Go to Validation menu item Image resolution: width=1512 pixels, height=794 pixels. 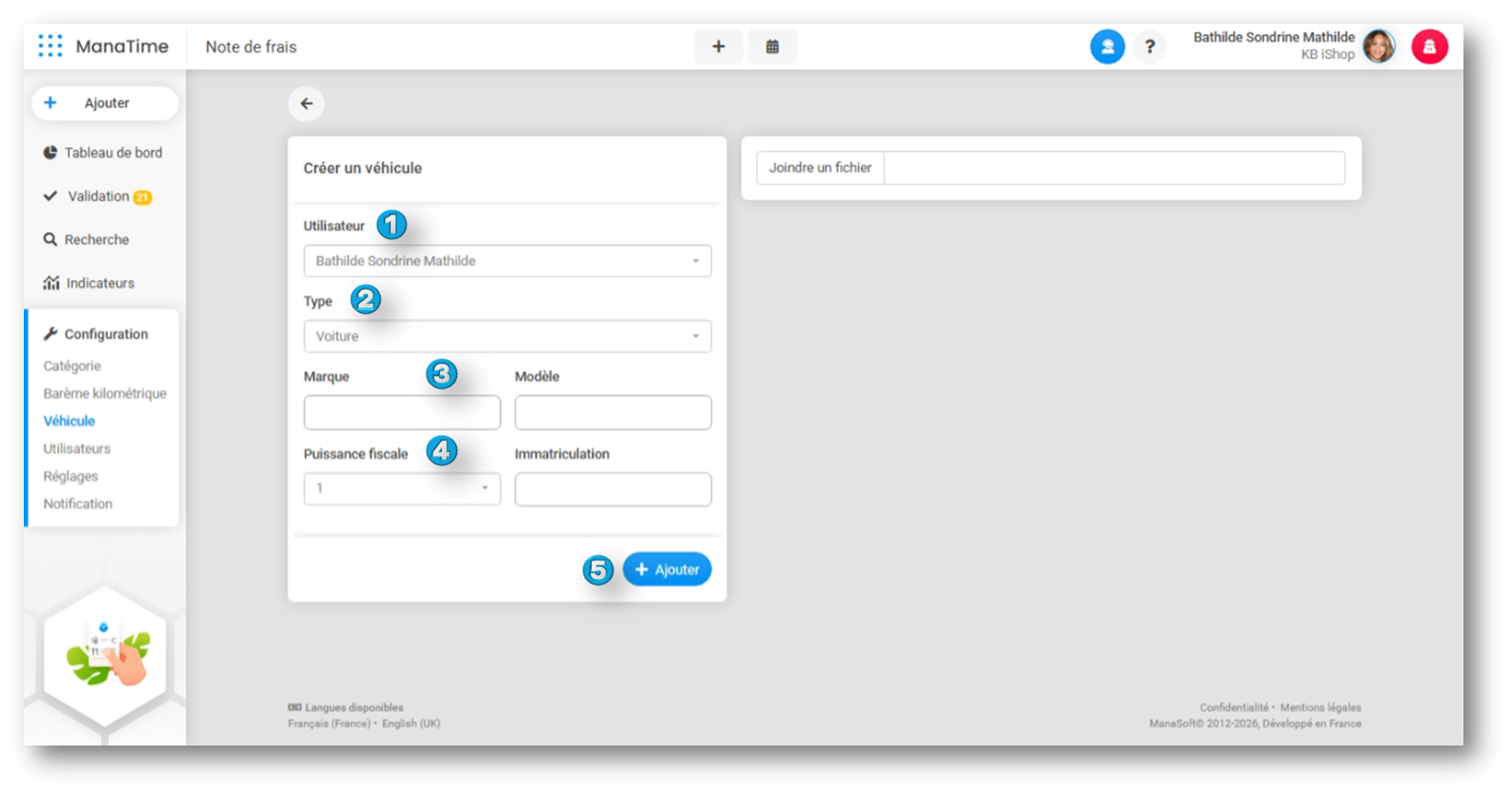coord(99,196)
